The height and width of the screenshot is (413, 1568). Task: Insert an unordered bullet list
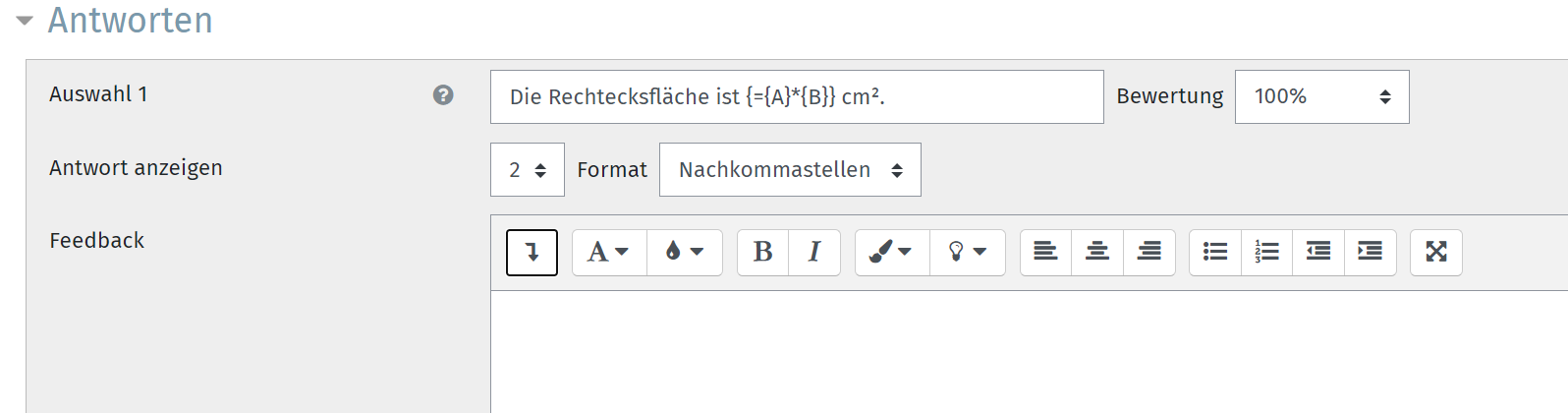pyautogui.click(x=1215, y=253)
